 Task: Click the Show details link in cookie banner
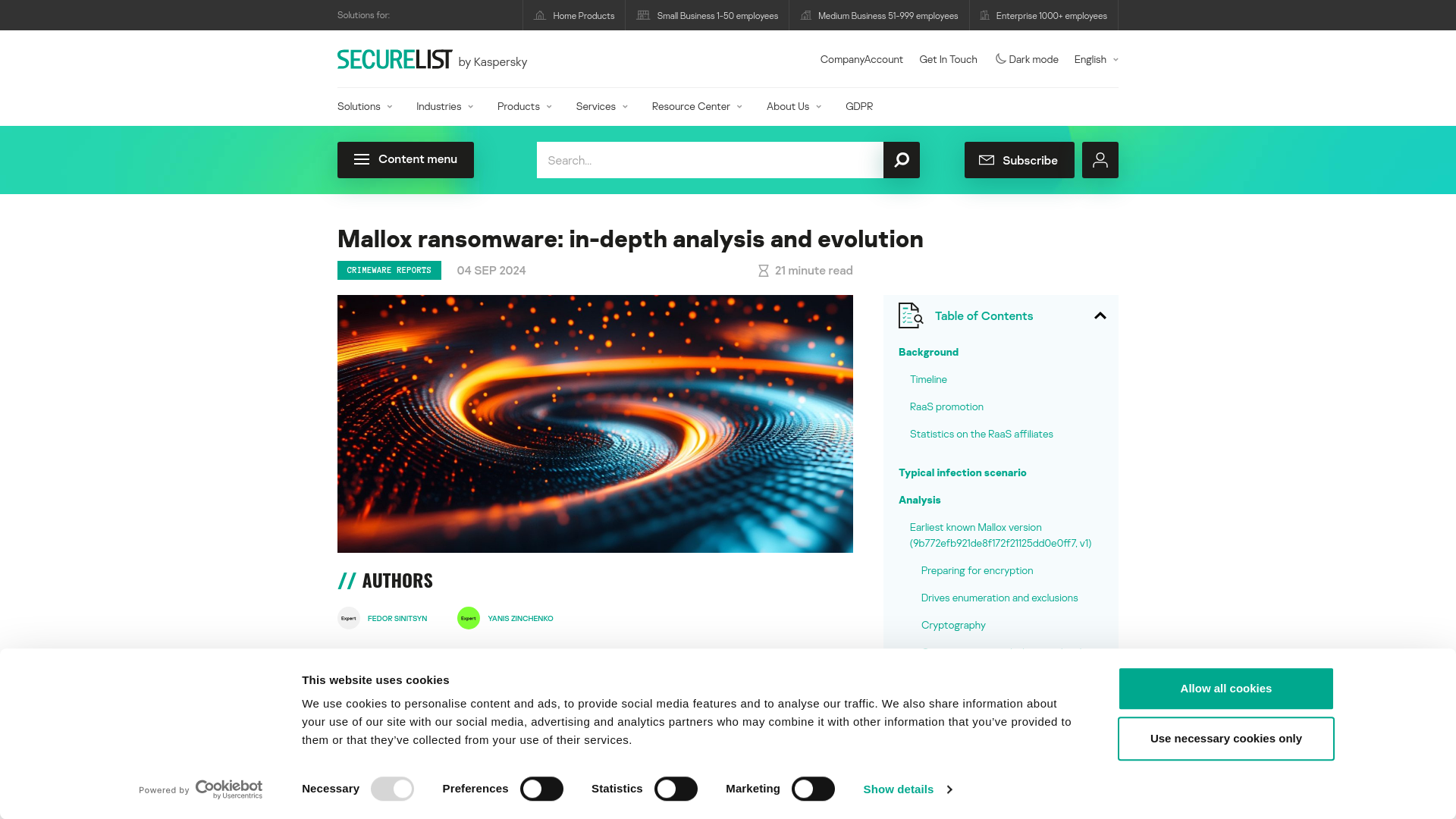point(907,789)
